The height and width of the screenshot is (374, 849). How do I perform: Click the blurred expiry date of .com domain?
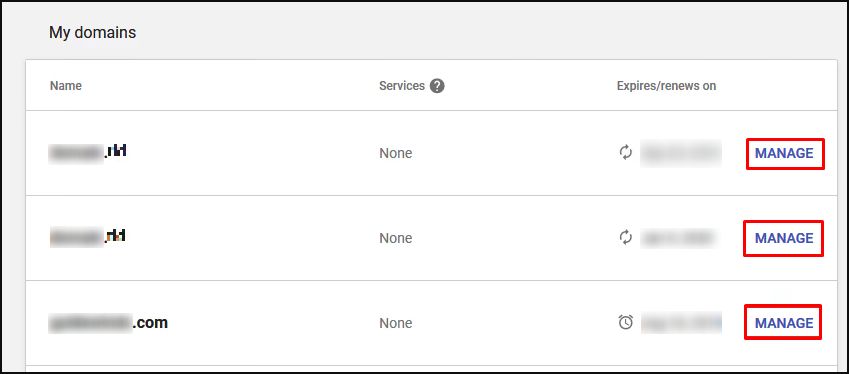682,323
